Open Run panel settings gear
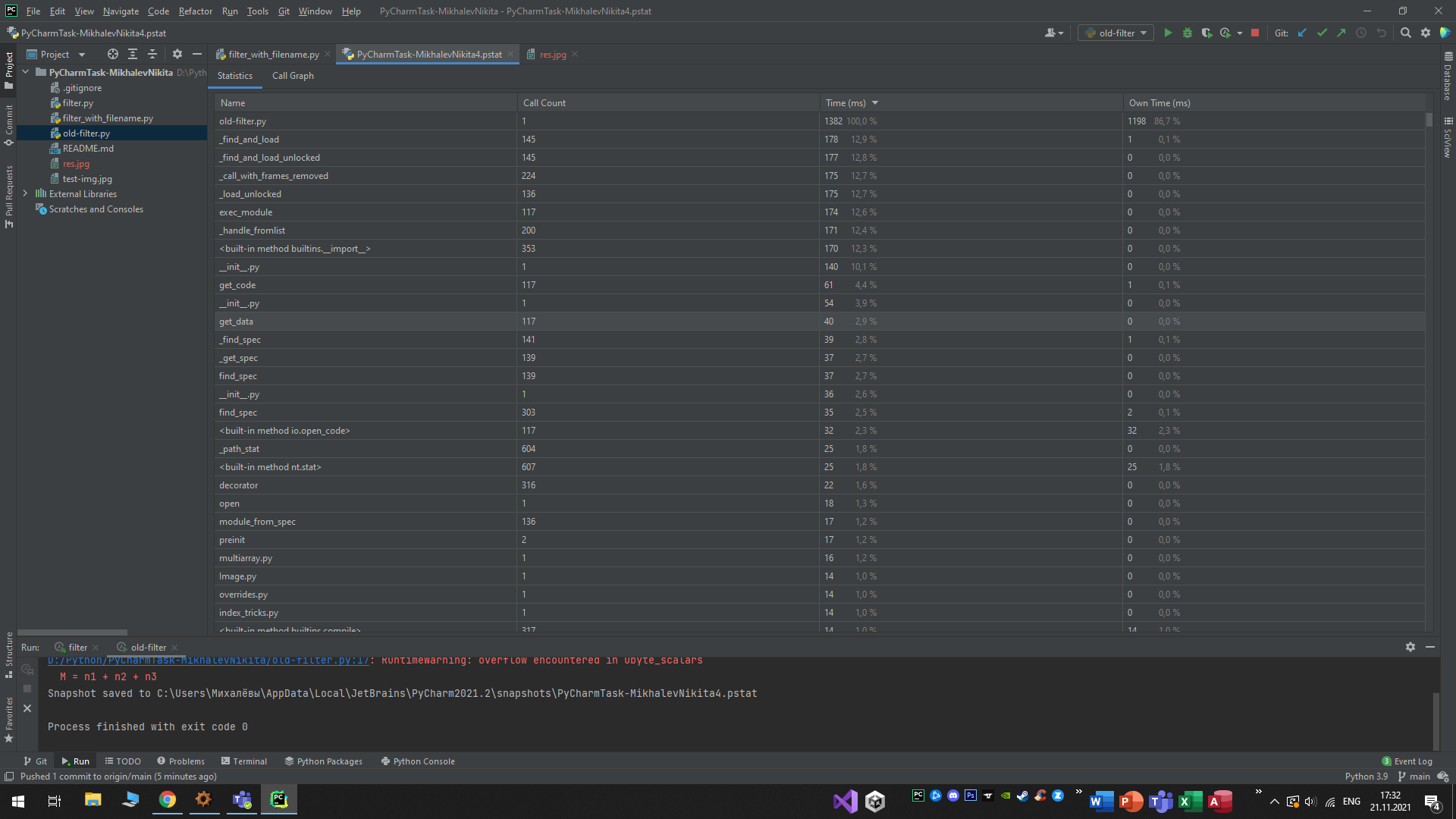 [1410, 647]
